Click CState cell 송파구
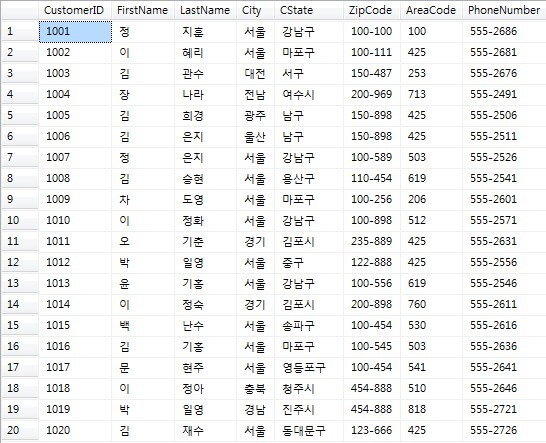546x443 pixels. pos(309,325)
